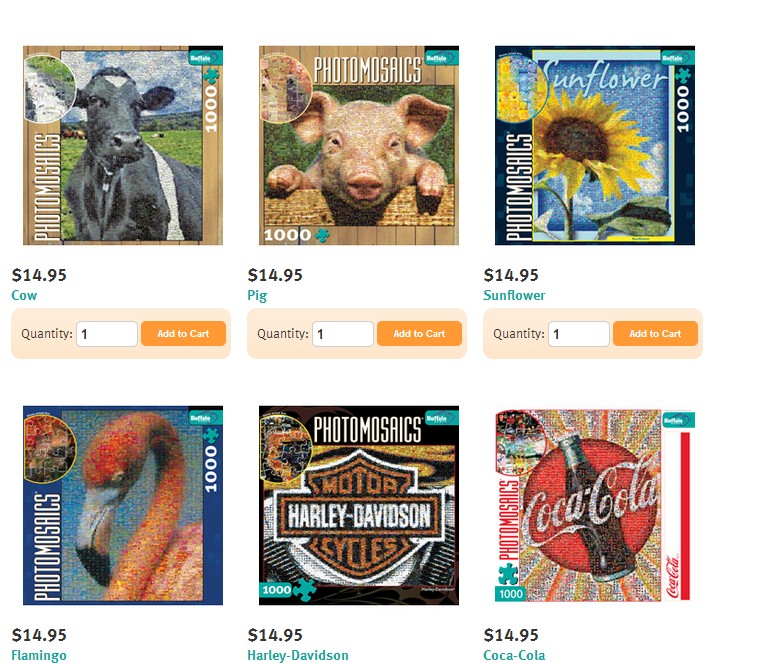Click the Cow product title link
The height and width of the screenshot is (663, 776).
[24, 295]
